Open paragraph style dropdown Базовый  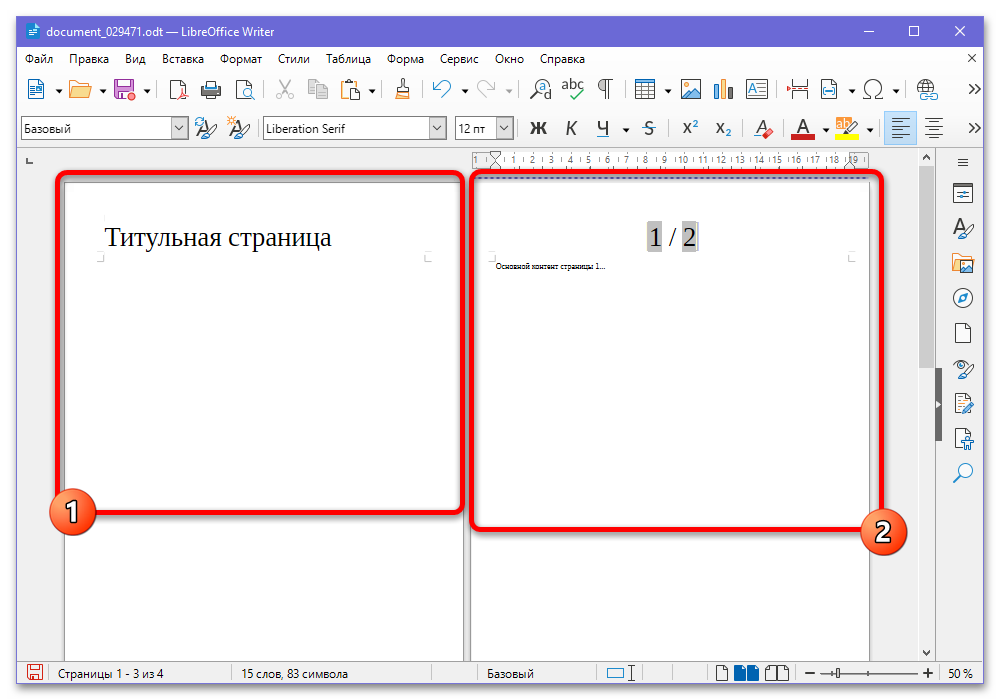179,128
